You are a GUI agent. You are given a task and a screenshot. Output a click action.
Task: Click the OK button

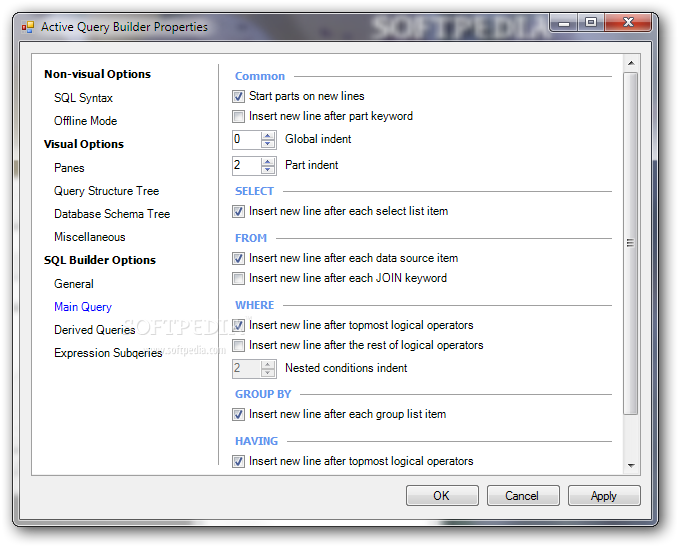tap(442, 495)
